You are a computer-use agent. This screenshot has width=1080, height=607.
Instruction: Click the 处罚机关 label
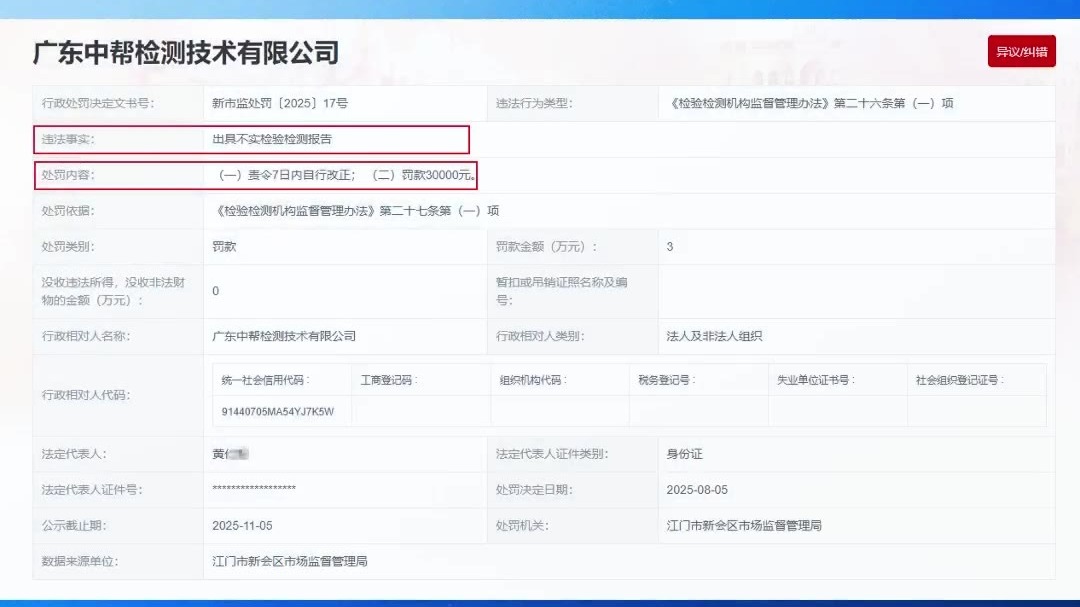click(522, 526)
